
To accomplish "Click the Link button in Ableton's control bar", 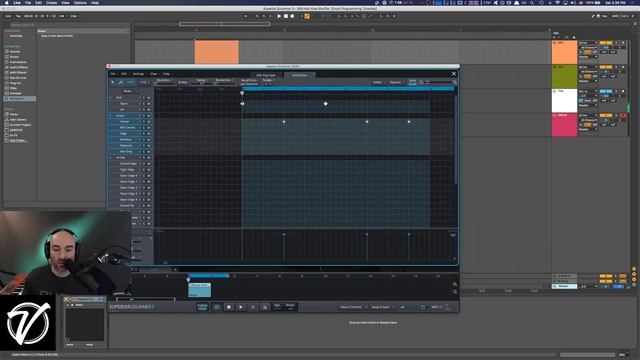I will 8,16.
